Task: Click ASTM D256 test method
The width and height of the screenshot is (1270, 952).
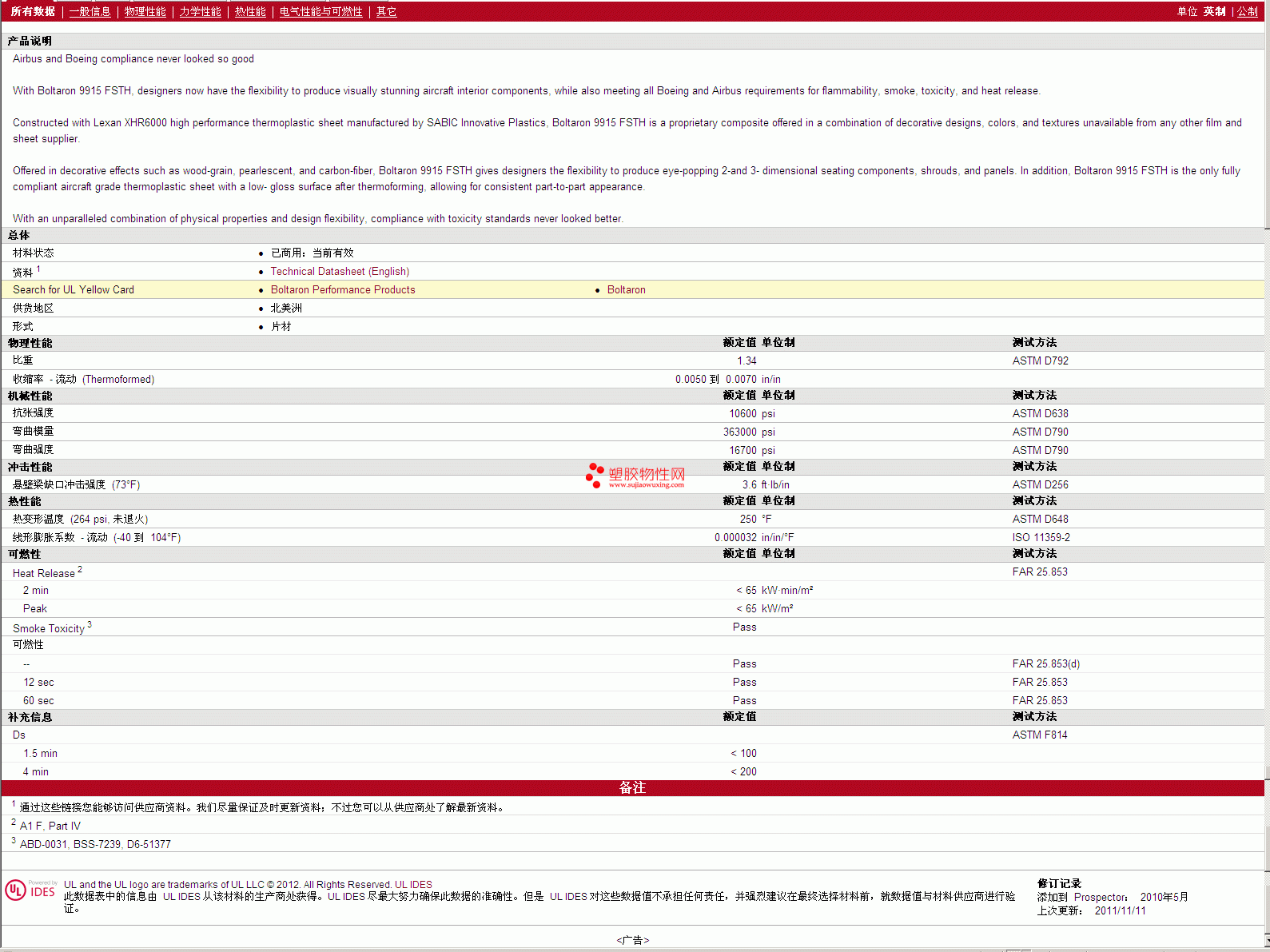Action: [1040, 485]
